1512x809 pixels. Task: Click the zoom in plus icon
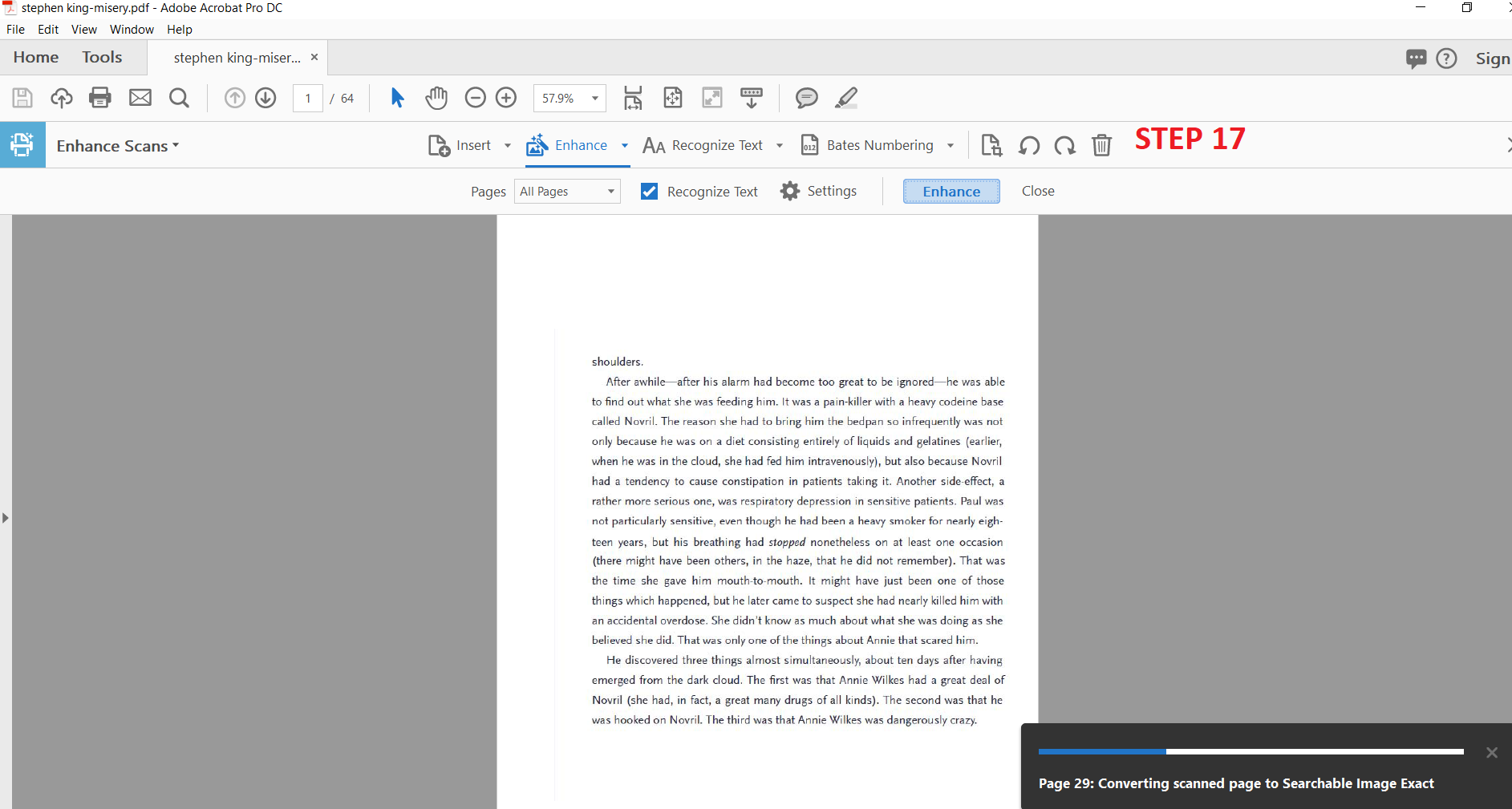coord(506,98)
